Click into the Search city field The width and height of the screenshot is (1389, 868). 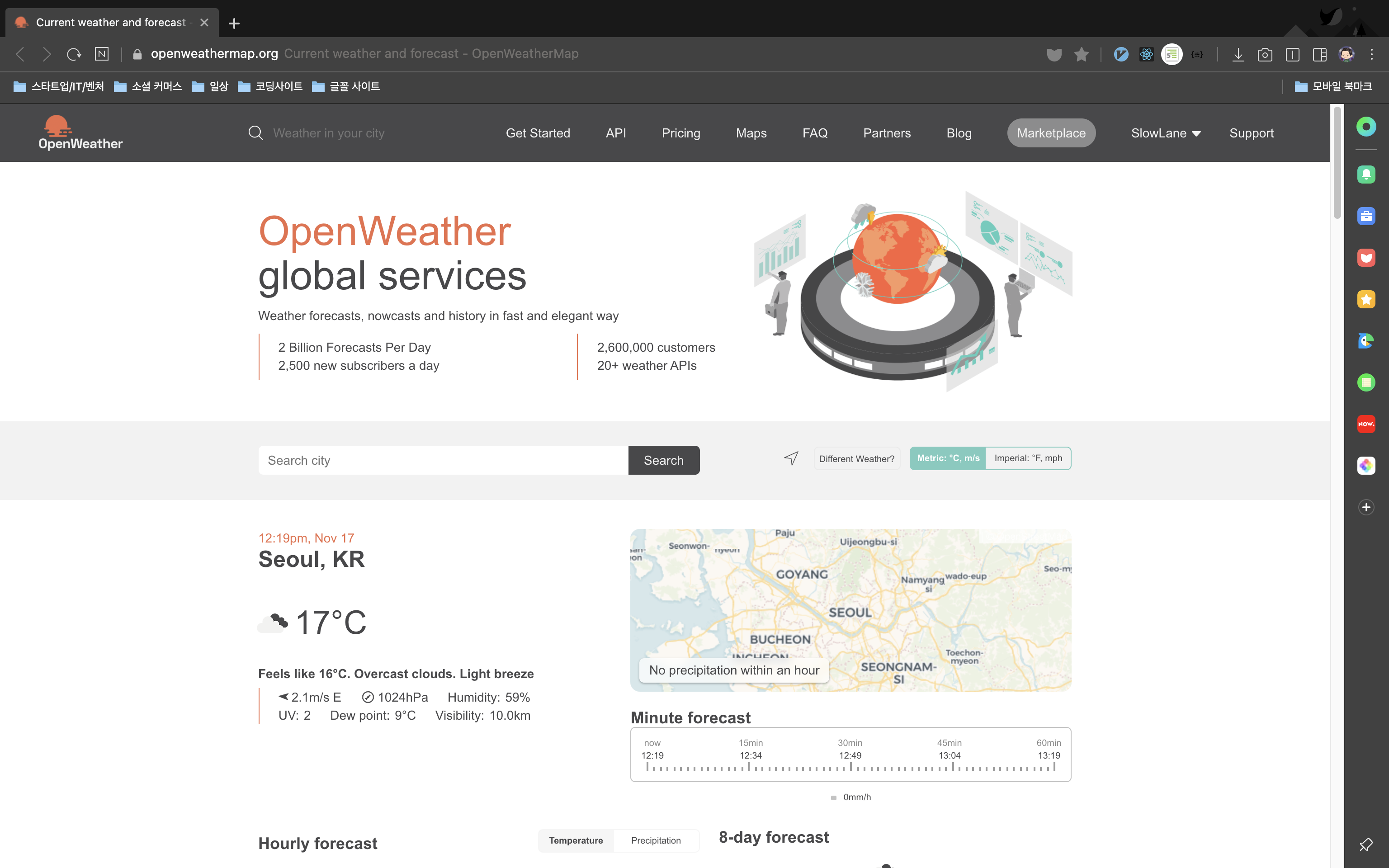click(x=443, y=460)
